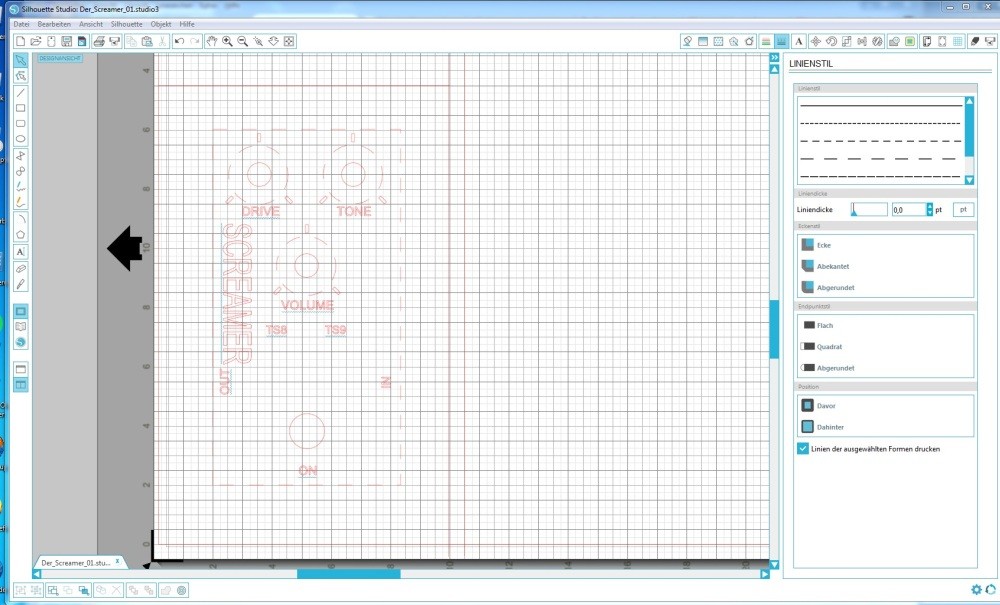
Task: Open the Datei menu
Action: (x=21, y=24)
